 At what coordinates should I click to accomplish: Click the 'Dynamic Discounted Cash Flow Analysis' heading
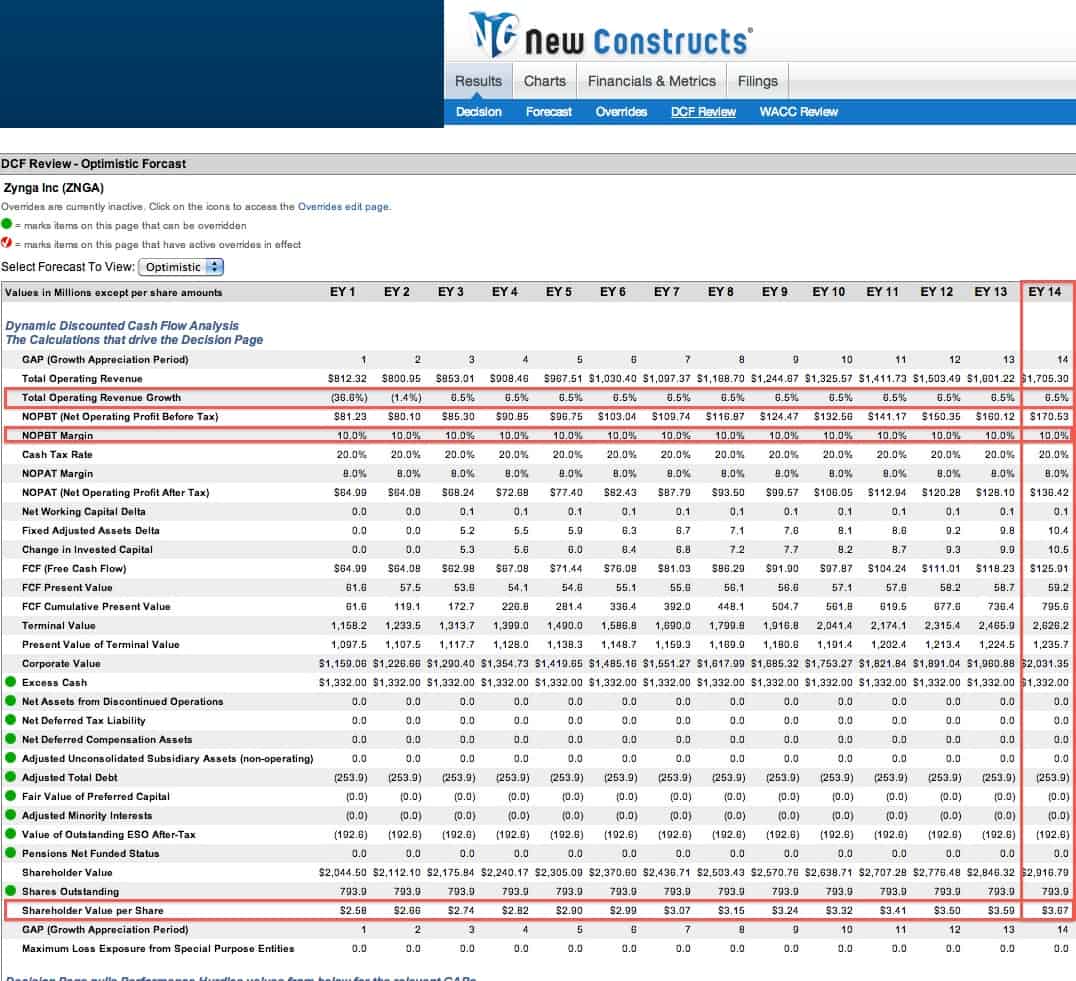122,326
